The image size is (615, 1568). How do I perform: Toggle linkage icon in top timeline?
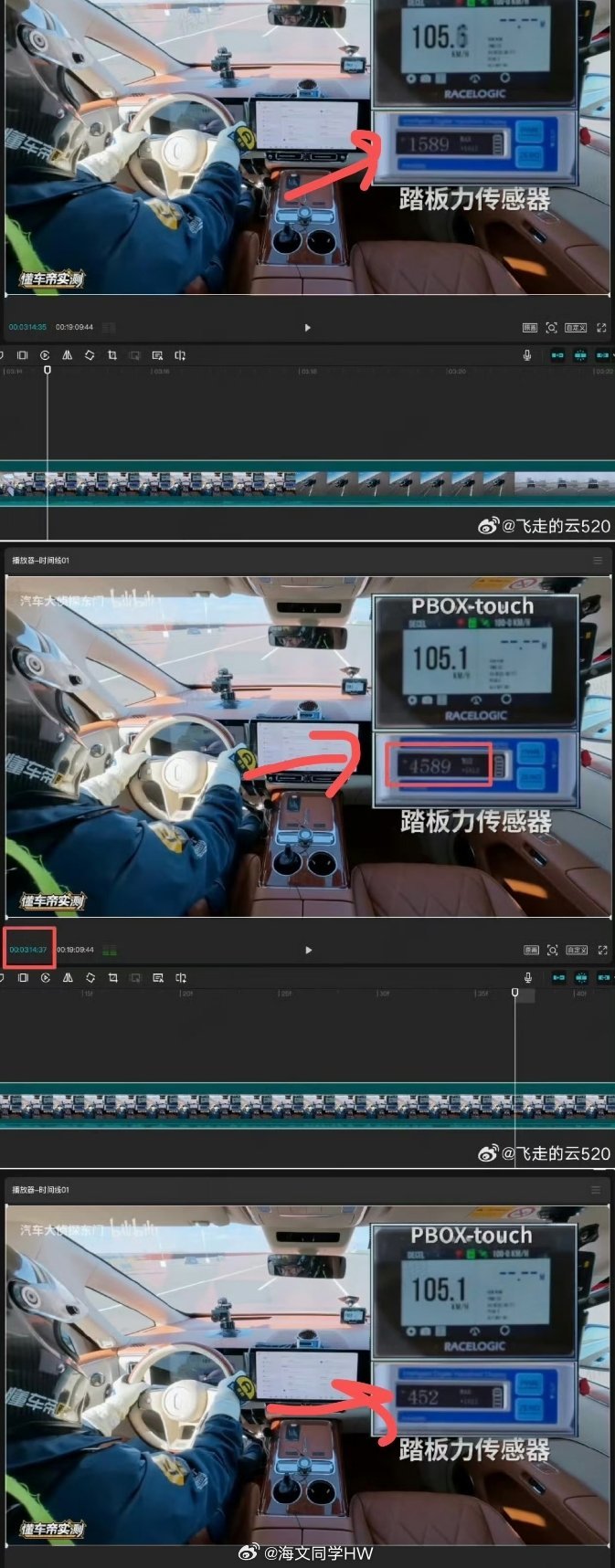click(x=603, y=355)
